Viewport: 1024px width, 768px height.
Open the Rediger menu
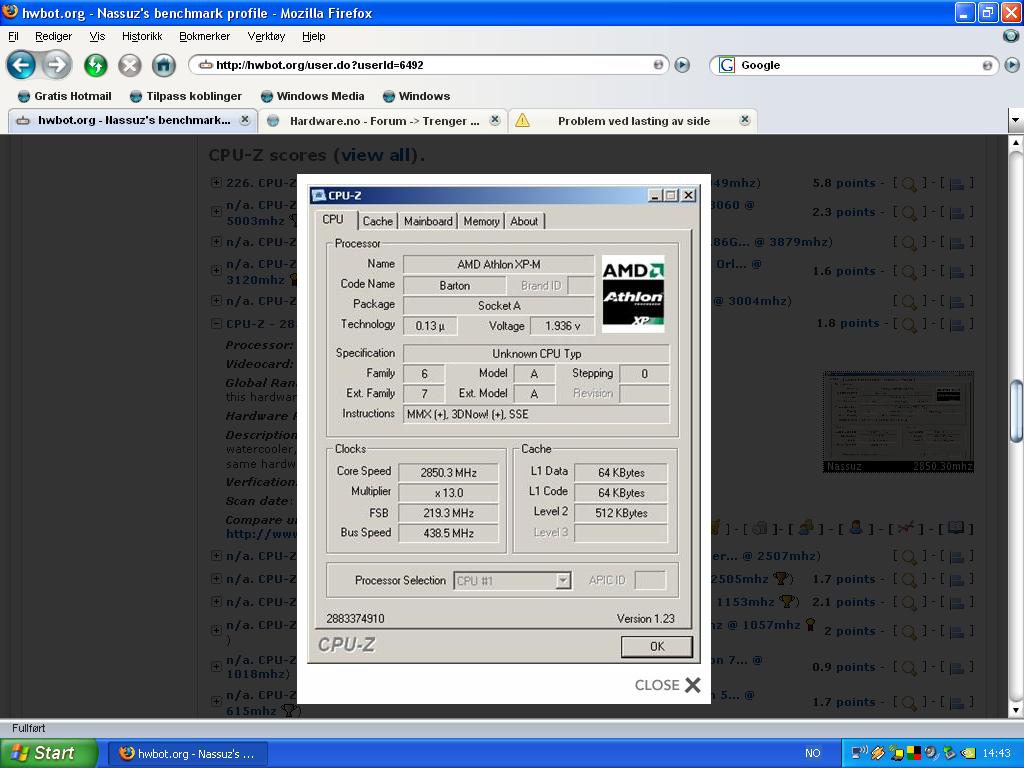54,37
